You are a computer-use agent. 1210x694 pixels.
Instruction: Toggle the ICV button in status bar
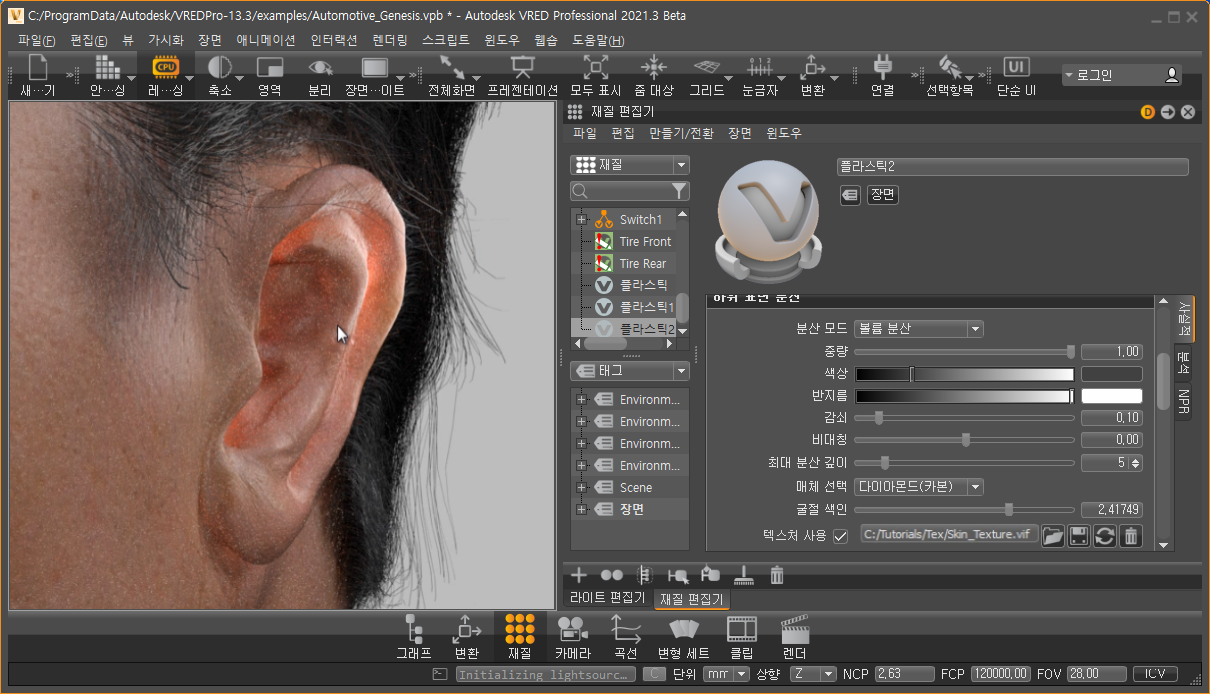1154,674
